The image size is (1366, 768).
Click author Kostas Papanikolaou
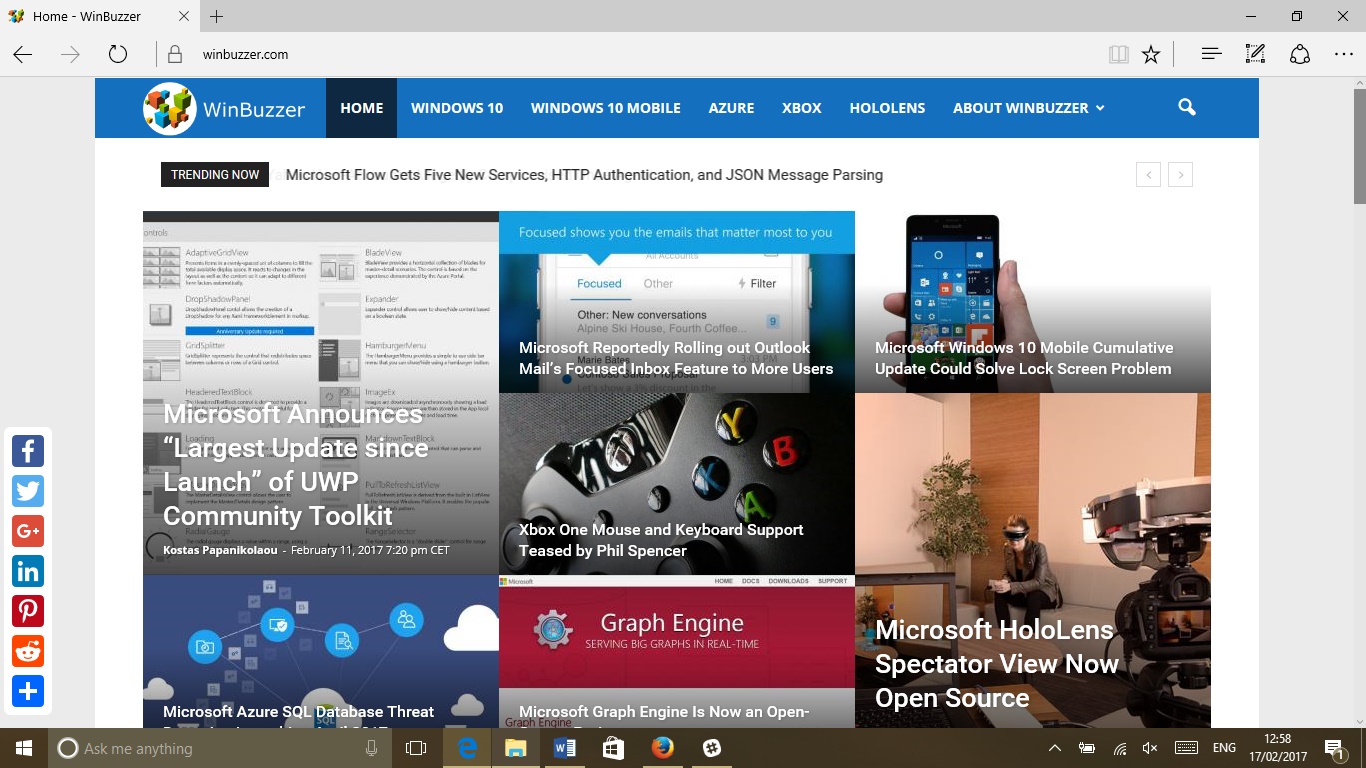click(220, 550)
